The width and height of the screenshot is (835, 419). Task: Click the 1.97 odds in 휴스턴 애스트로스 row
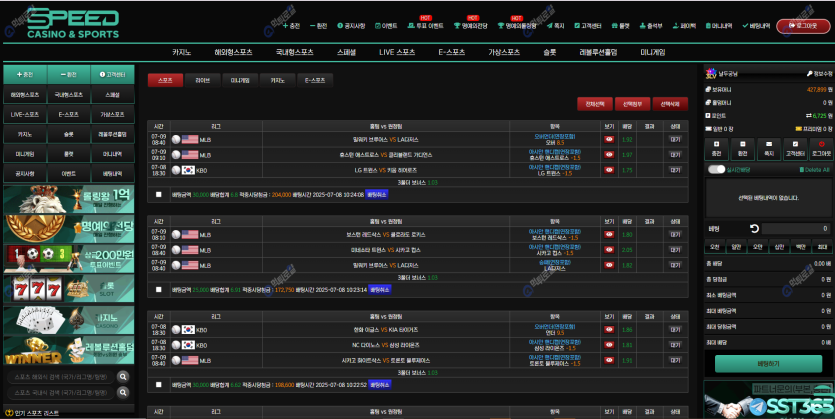(x=627, y=155)
